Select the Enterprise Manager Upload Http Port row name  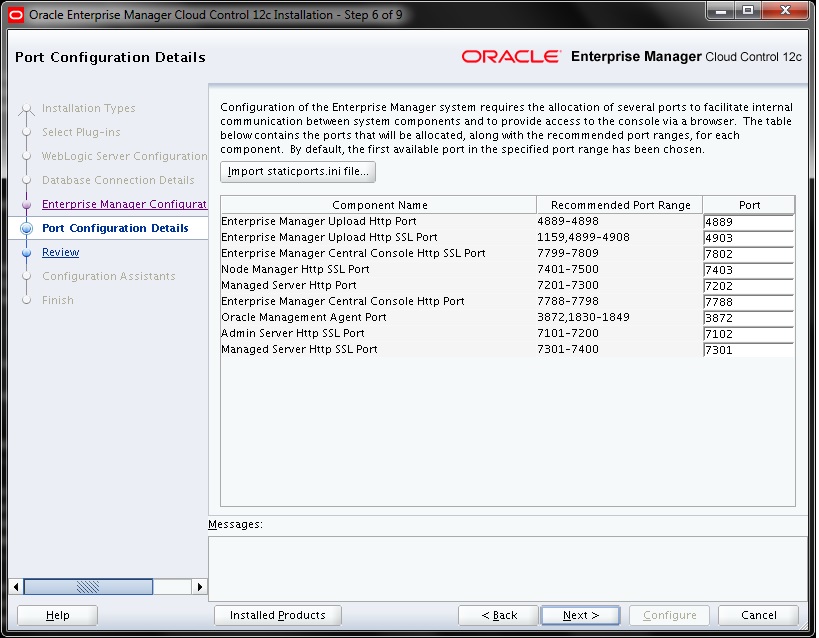[319, 221]
